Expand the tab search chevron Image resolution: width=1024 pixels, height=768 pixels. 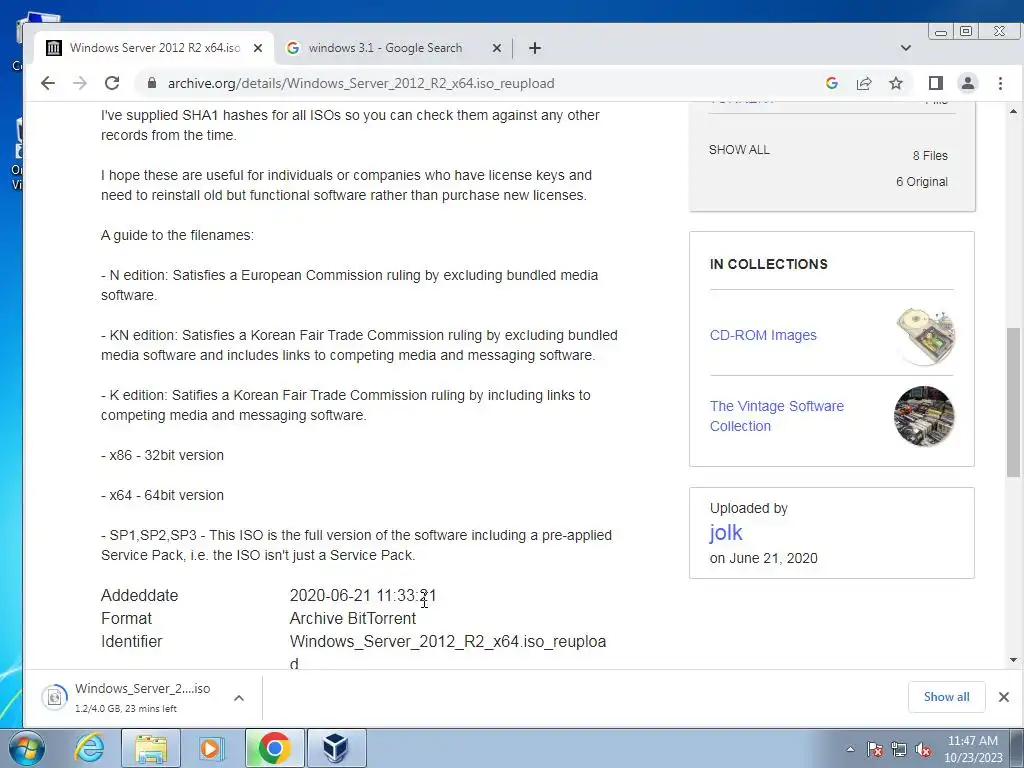tap(905, 48)
